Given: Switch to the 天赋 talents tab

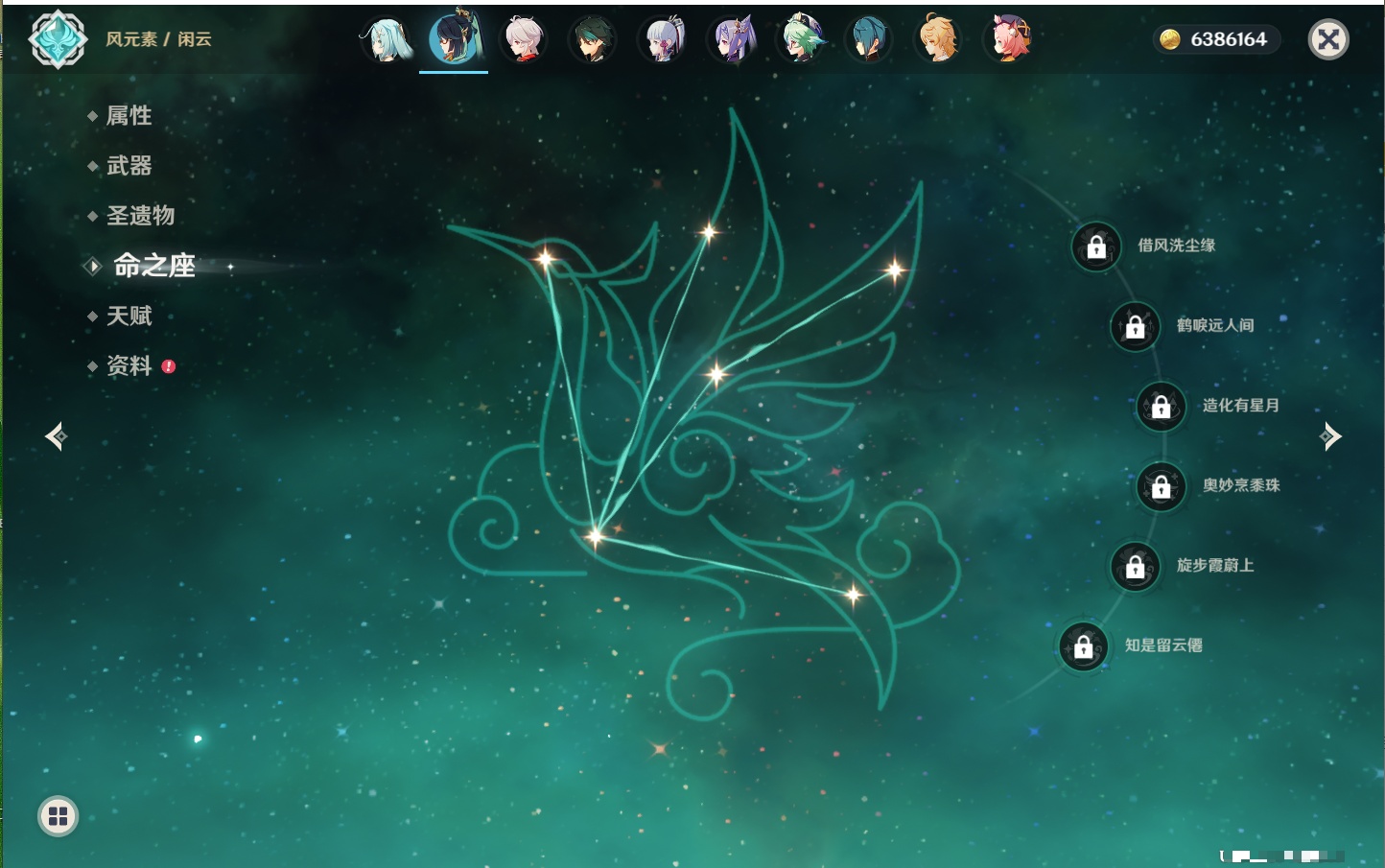Looking at the screenshot, I should click(x=129, y=316).
